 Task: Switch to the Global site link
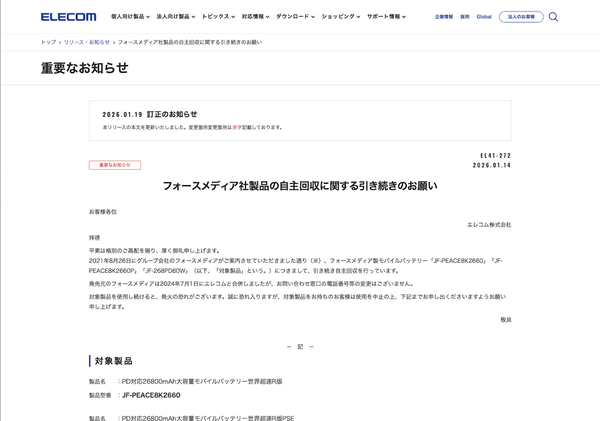[x=484, y=17]
